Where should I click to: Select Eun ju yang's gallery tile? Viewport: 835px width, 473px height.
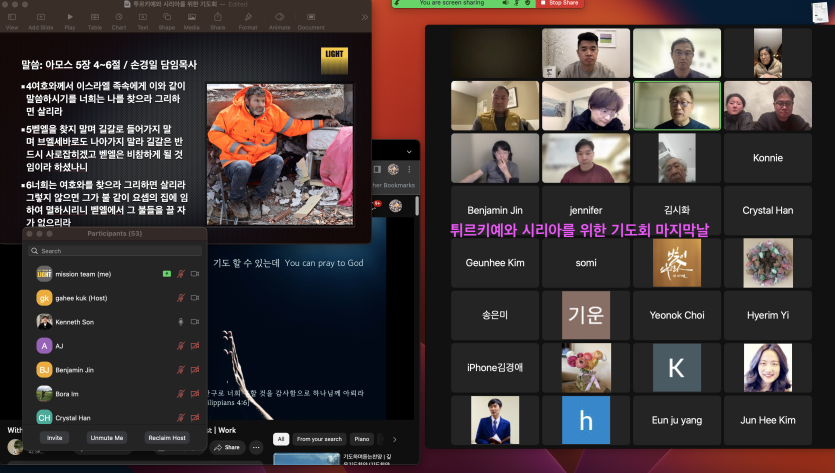677,420
